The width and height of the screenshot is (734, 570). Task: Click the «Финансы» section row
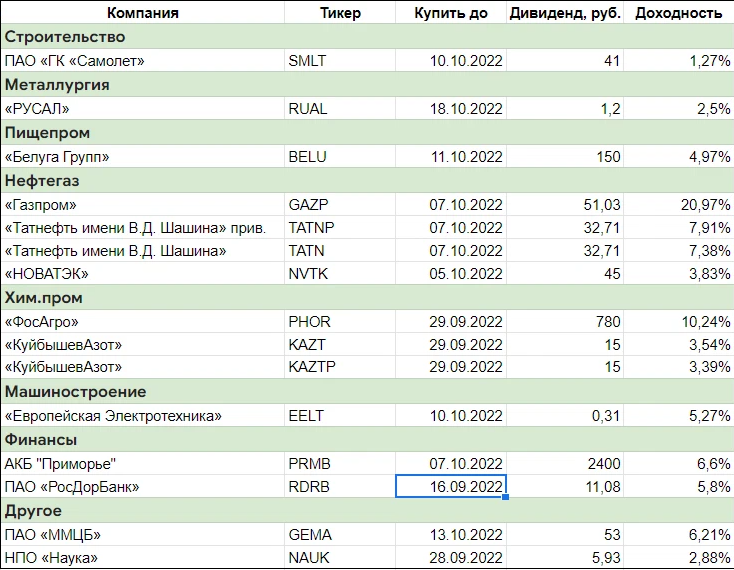[x=367, y=439]
